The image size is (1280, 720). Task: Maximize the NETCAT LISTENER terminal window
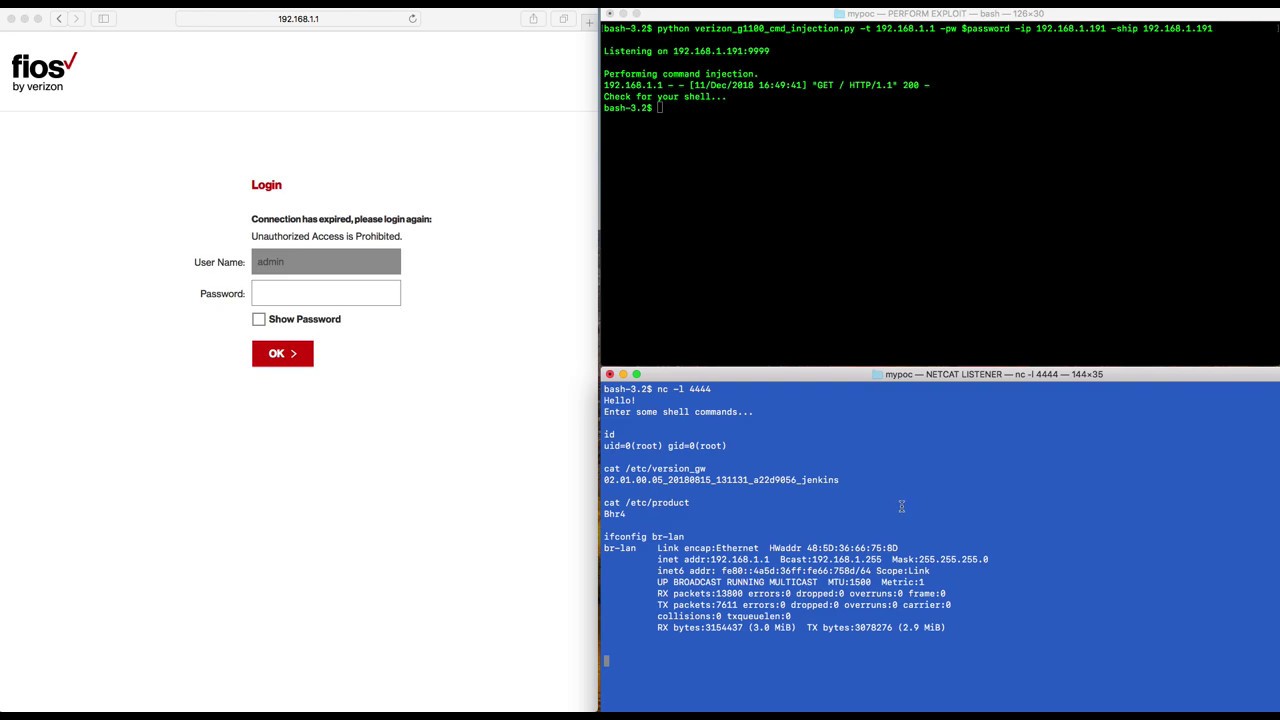point(636,374)
